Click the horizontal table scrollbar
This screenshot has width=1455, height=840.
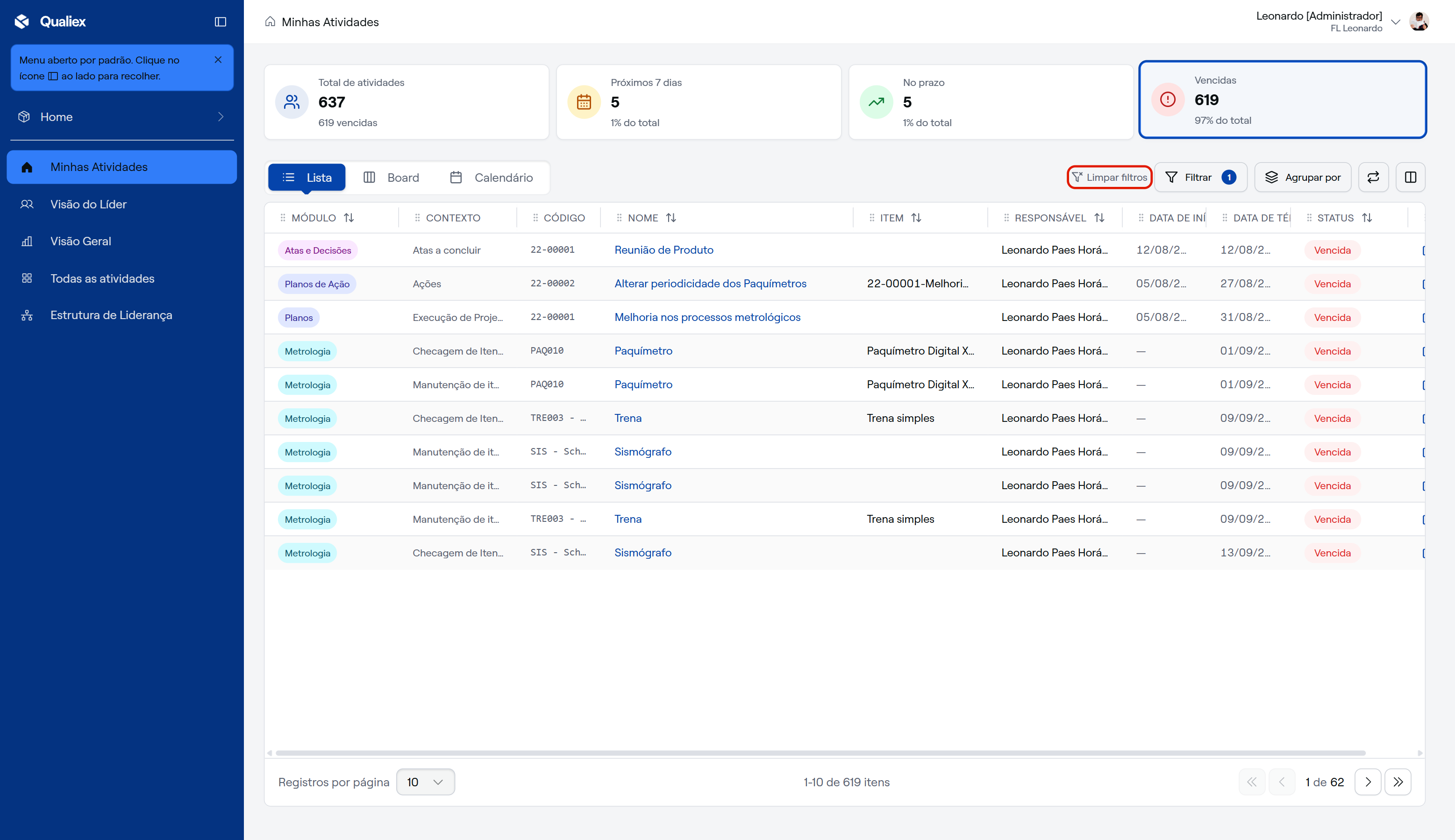(x=820, y=753)
